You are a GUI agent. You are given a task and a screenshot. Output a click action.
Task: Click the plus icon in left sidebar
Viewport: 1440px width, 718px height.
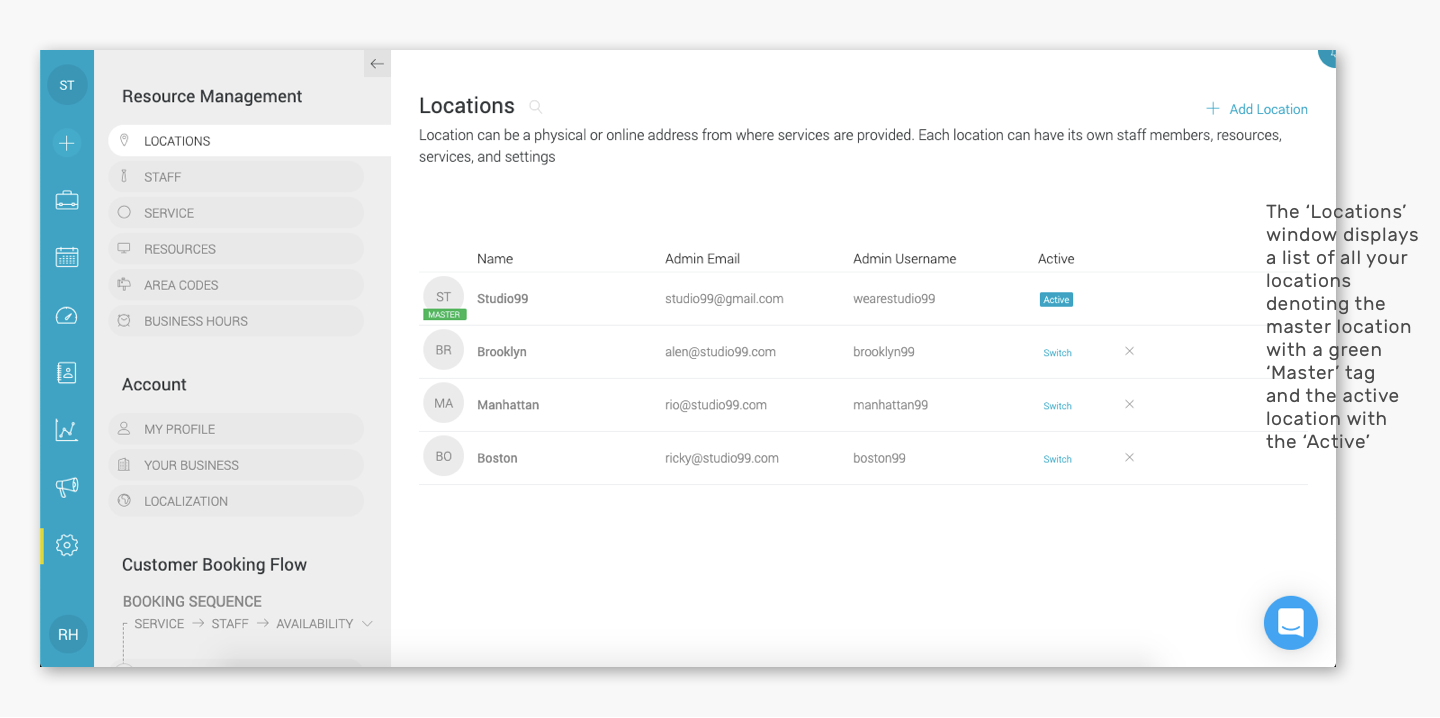point(67,143)
